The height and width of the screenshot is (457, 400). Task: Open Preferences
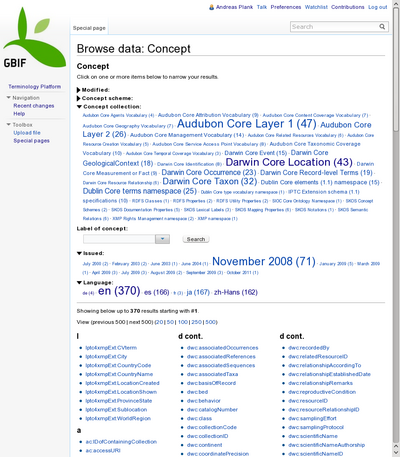(286, 7)
